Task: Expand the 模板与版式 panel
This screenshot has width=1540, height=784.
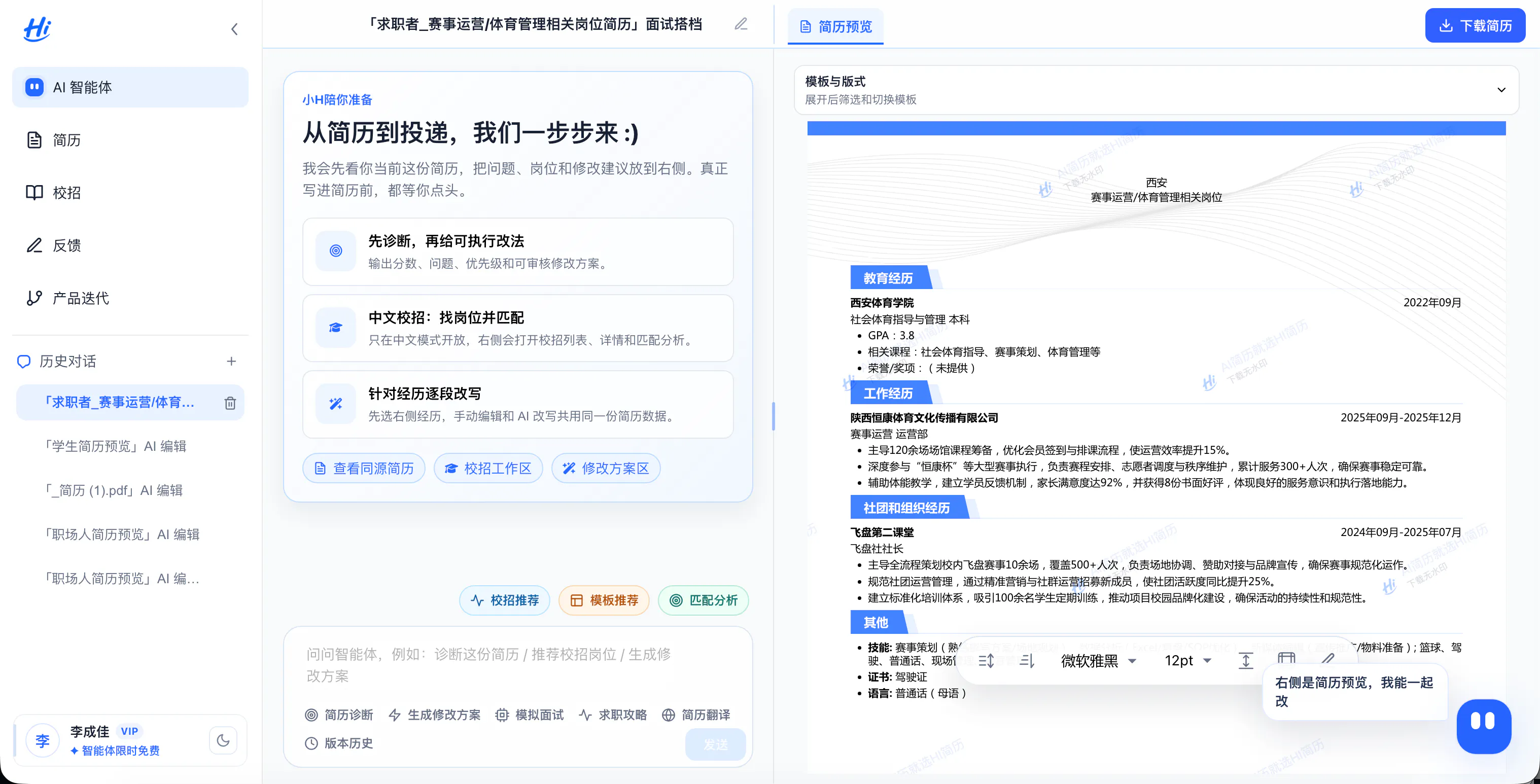Action: [x=1156, y=90]
